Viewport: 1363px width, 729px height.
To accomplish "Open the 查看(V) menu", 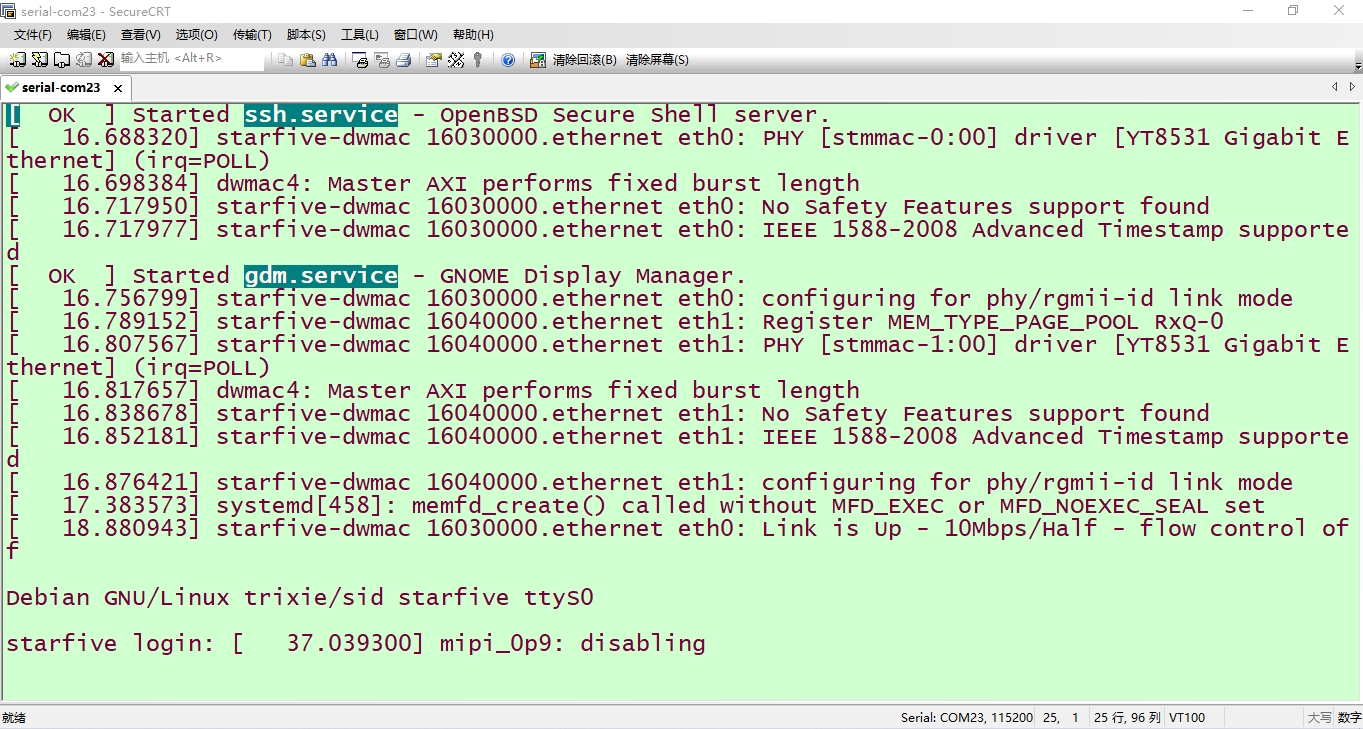I will coord(141,35).
